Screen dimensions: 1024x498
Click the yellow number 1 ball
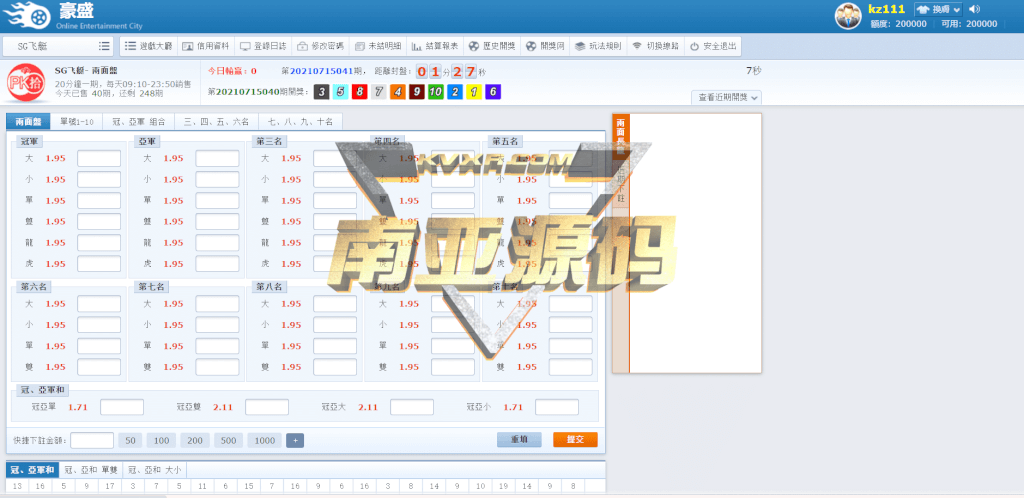coord(474,92)
